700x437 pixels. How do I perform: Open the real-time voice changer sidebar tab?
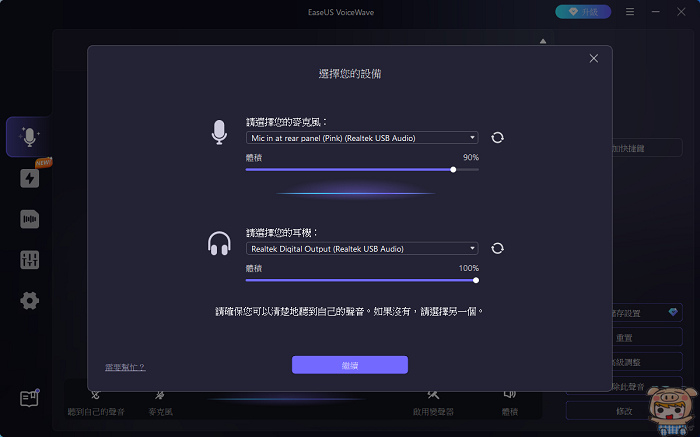pos(29,137)
